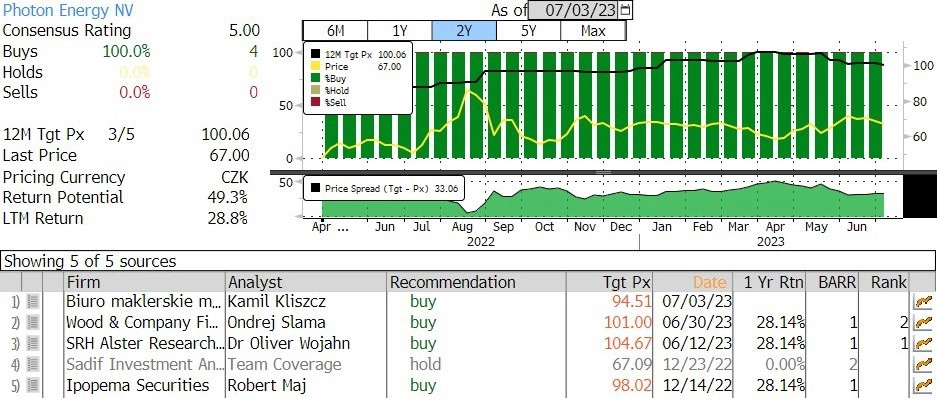937x403 pixels.
Task: Click the black 12M Tgt Px legend swatch
Action: coord(316,55)
